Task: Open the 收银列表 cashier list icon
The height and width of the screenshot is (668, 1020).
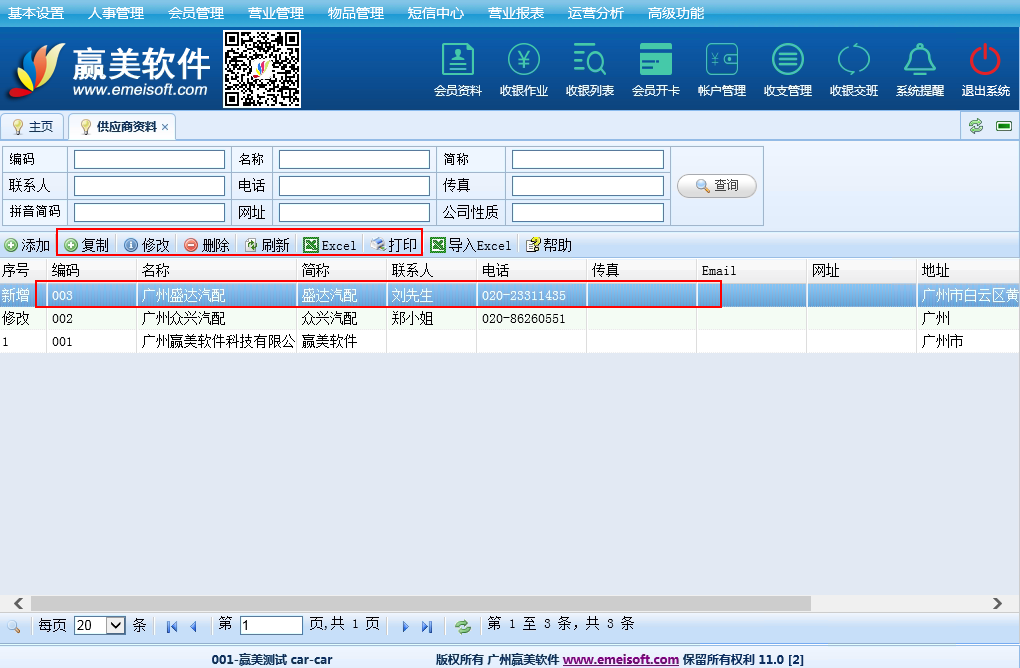Action: pos(589,62)
